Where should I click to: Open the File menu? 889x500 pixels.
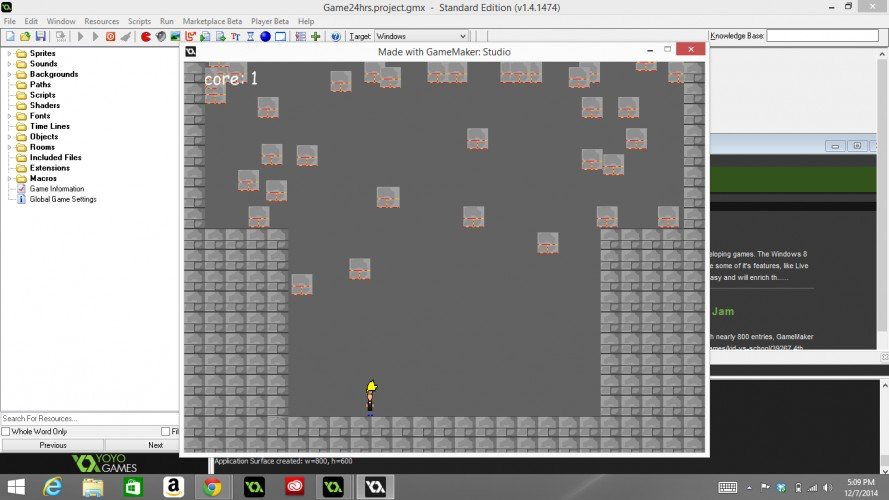coord(10,21)
